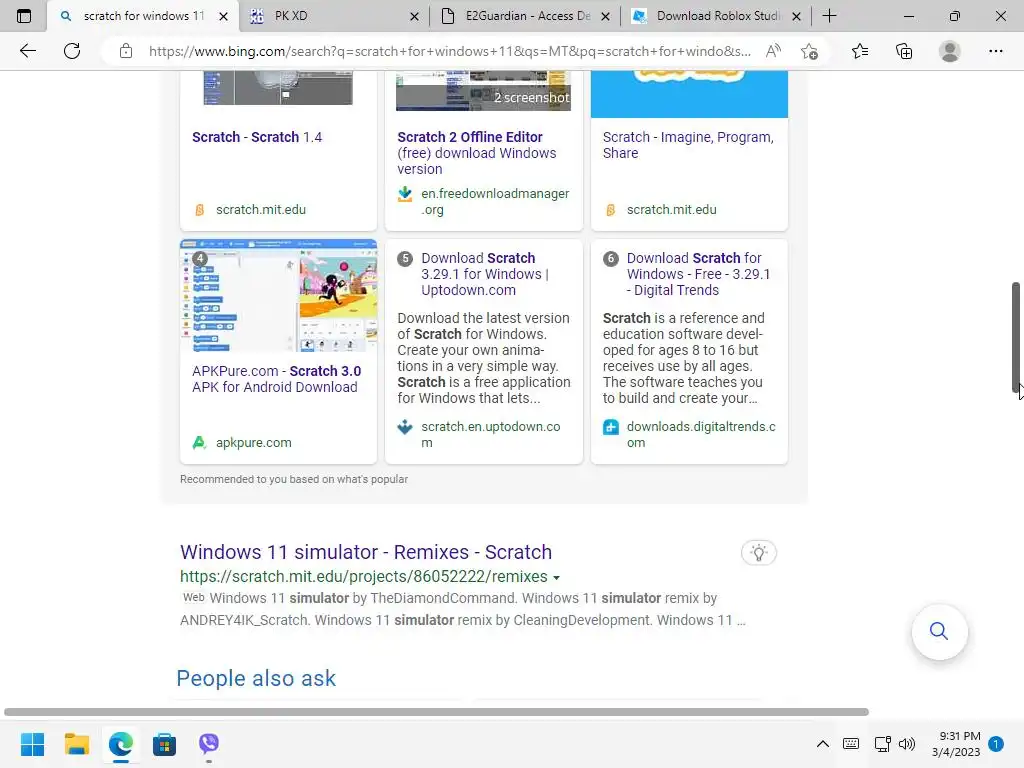Add this page to favorites star icon
The image size is (1024, 768).
pyautogui.click(x=809, y=51)
